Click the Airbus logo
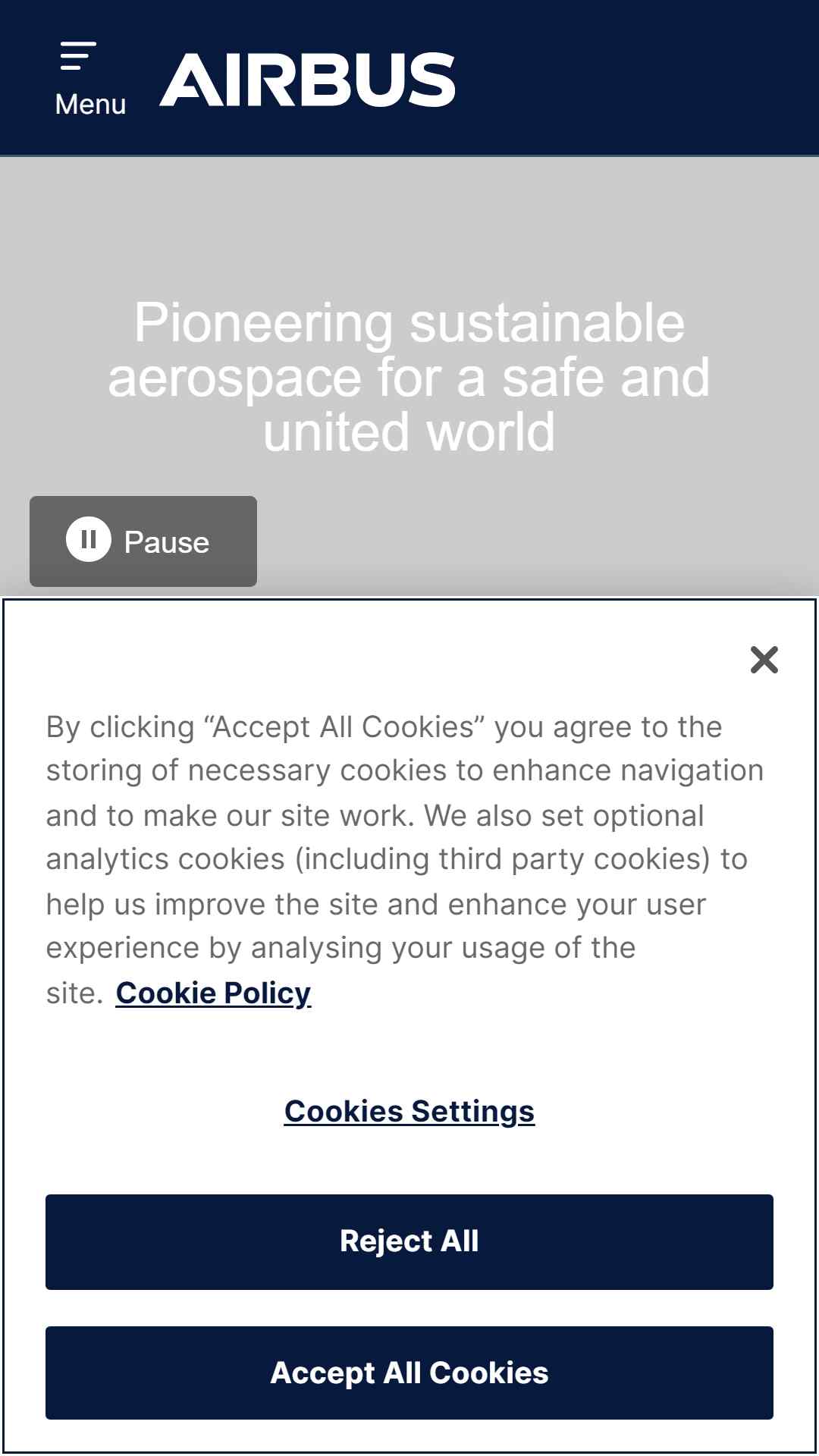The width and height of the screenshot is (819, 1456). [307, 80]
